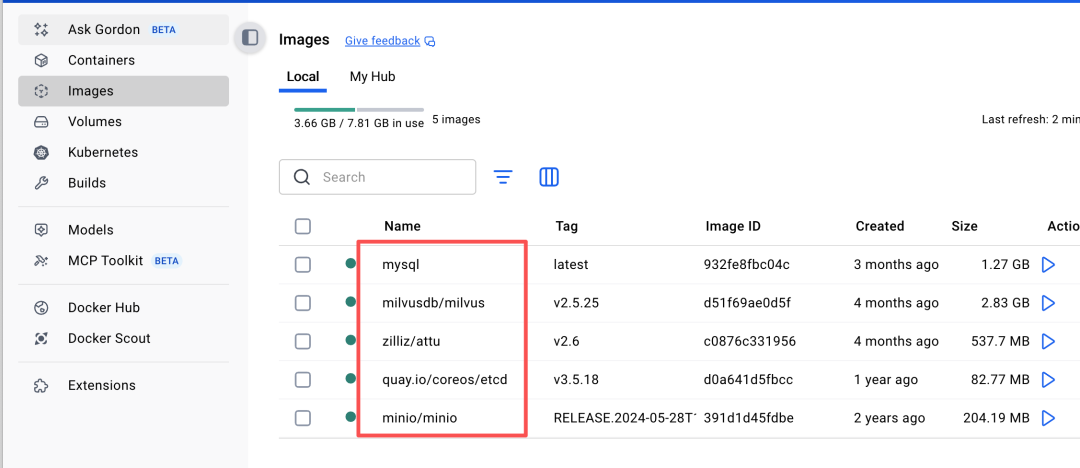Click into the Search images field
Screen dimensions: 1080x468
(377, 177)
